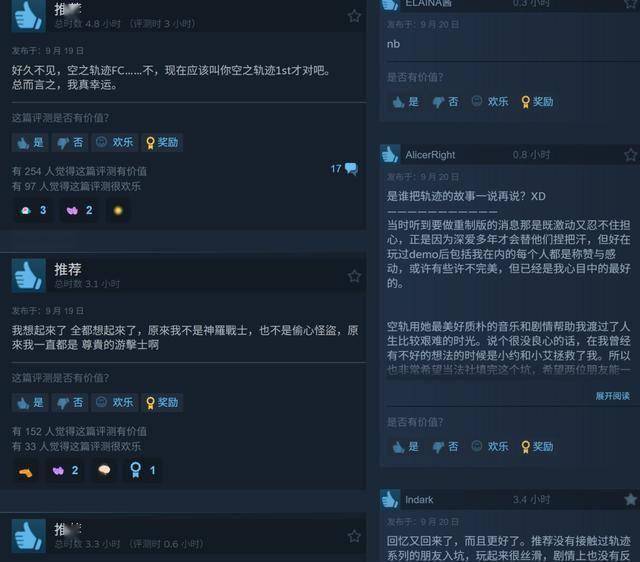Mark the 神羅戰士 review as 欢乐
The image size is (640, 562).
point(115,403)
